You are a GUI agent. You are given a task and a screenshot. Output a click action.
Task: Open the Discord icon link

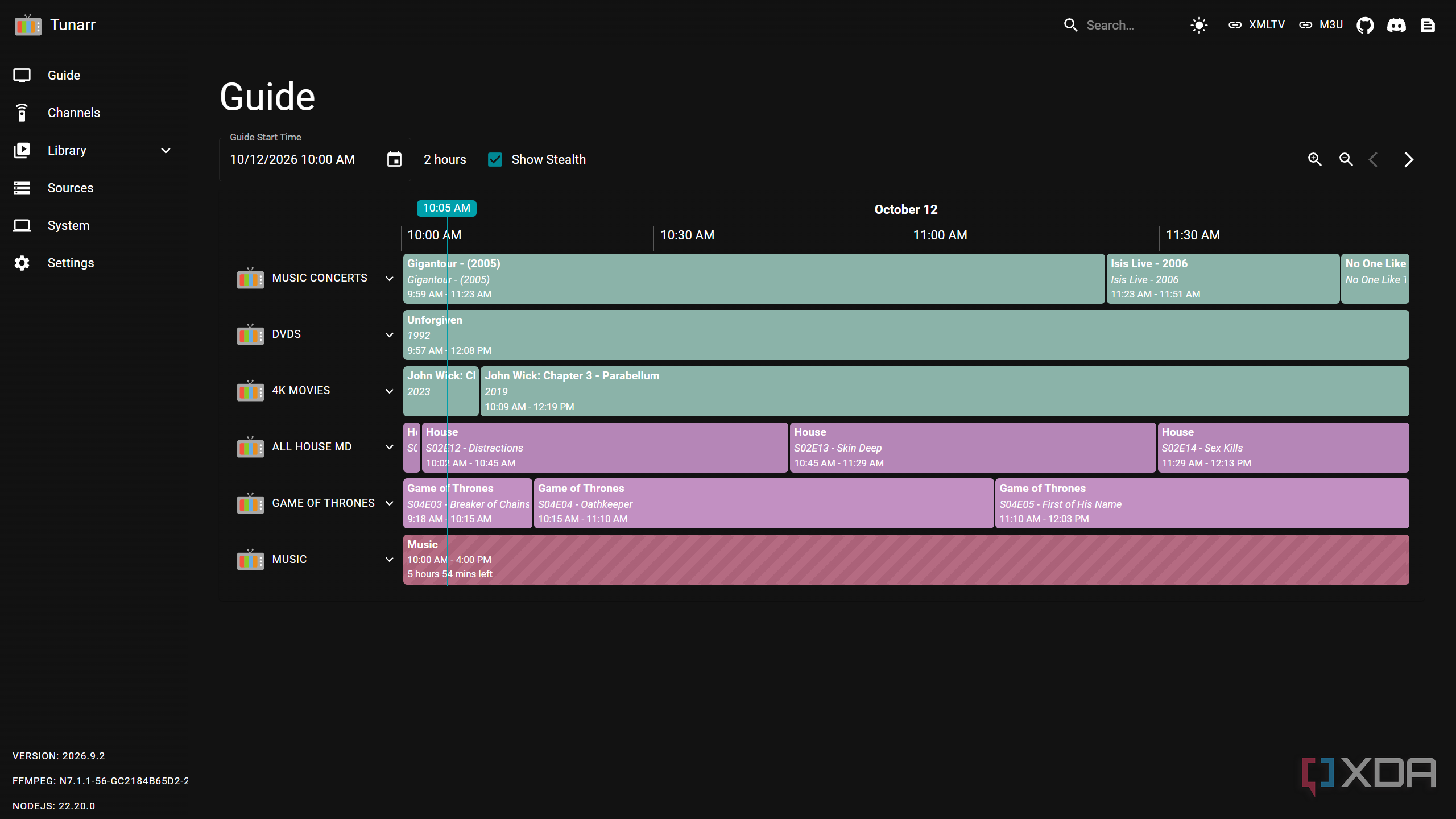tap(1396, 25)
